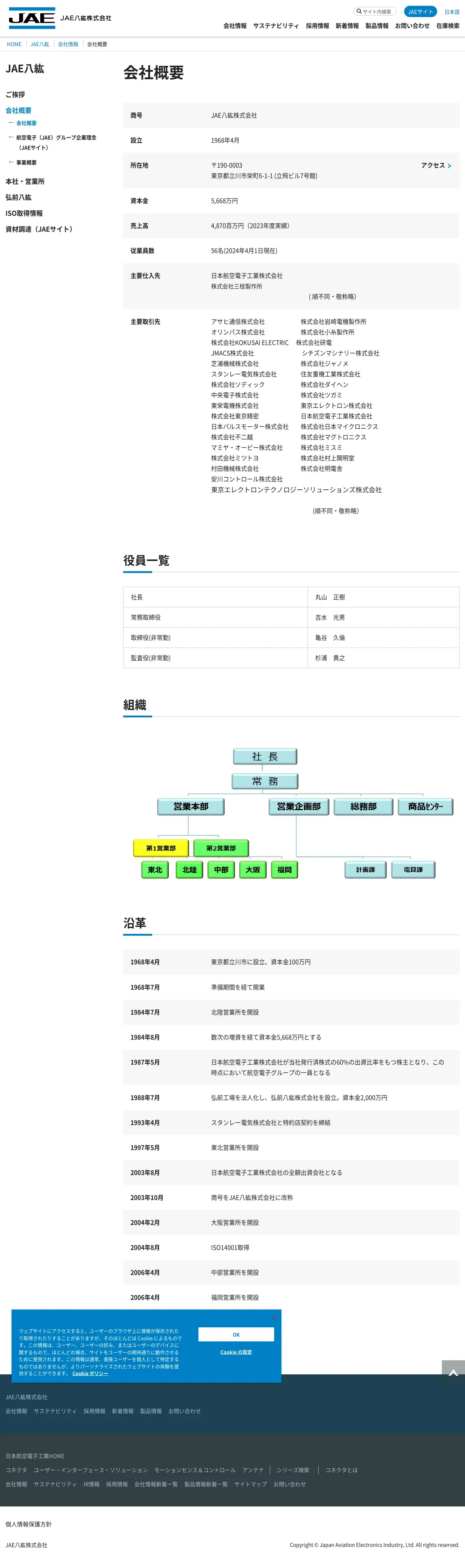This screenshot has width=465, height=1568.
Task: Open ISO取得情報 in sidebar
Action: (x=24, y=213)
